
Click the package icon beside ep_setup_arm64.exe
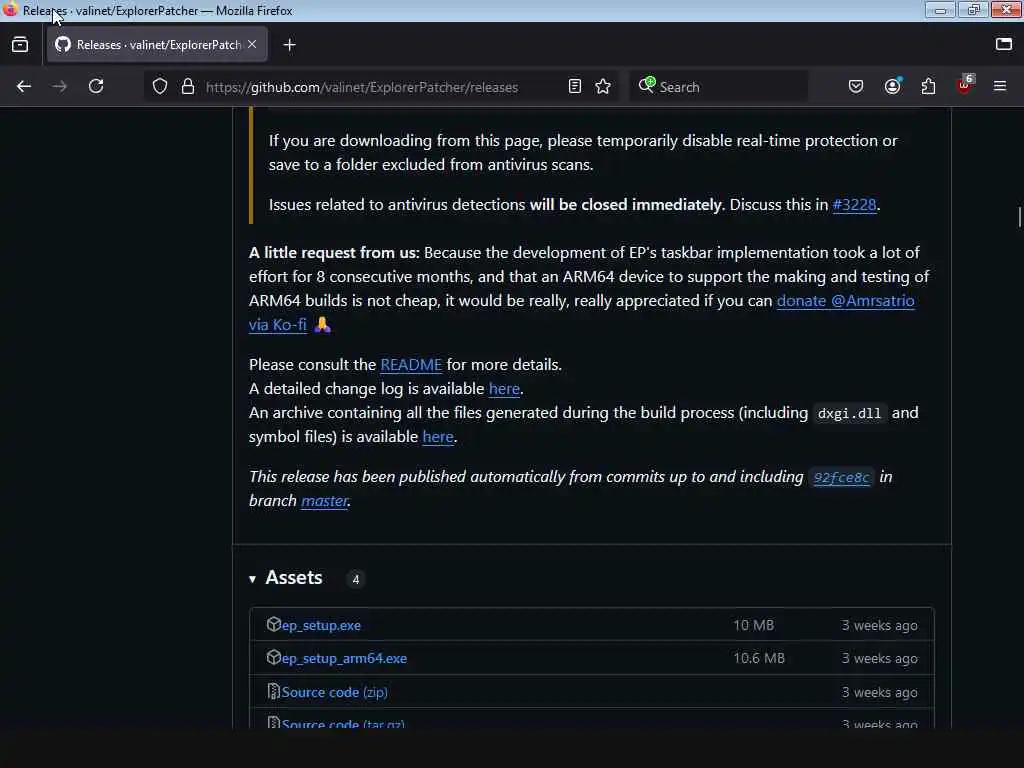point(274,657)
